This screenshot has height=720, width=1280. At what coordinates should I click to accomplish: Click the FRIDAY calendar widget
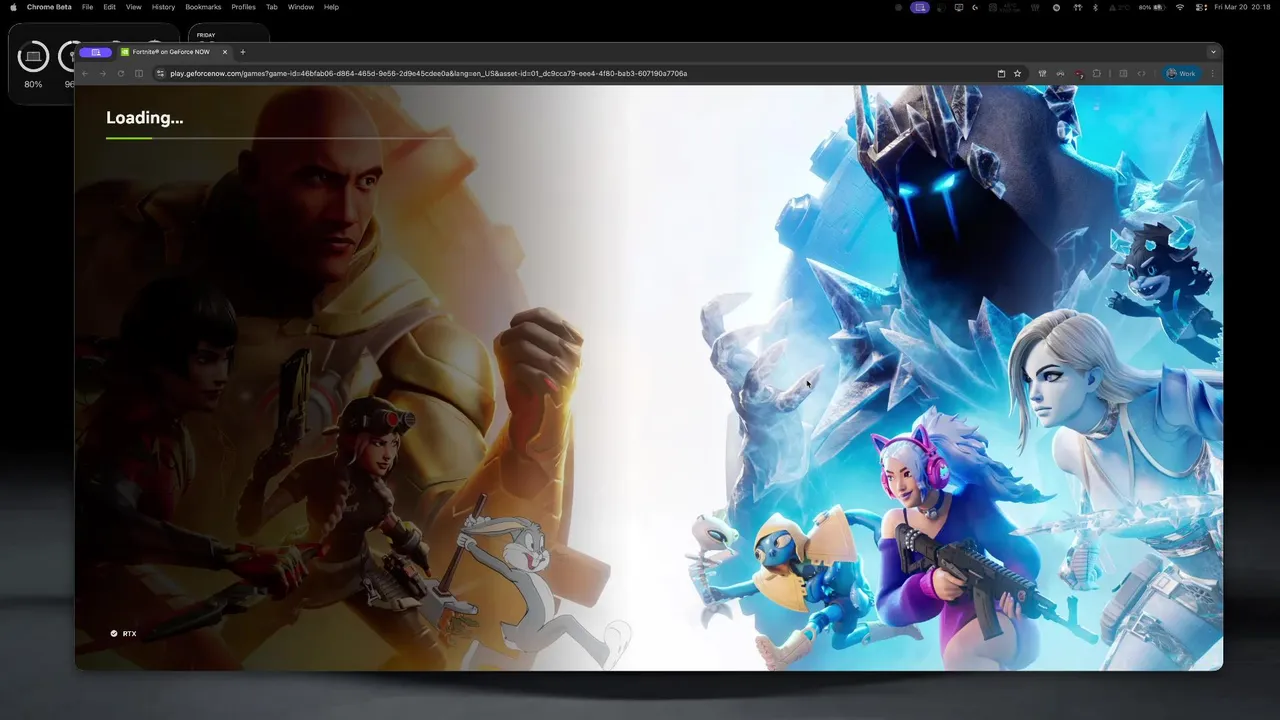[x=228, y=34]
